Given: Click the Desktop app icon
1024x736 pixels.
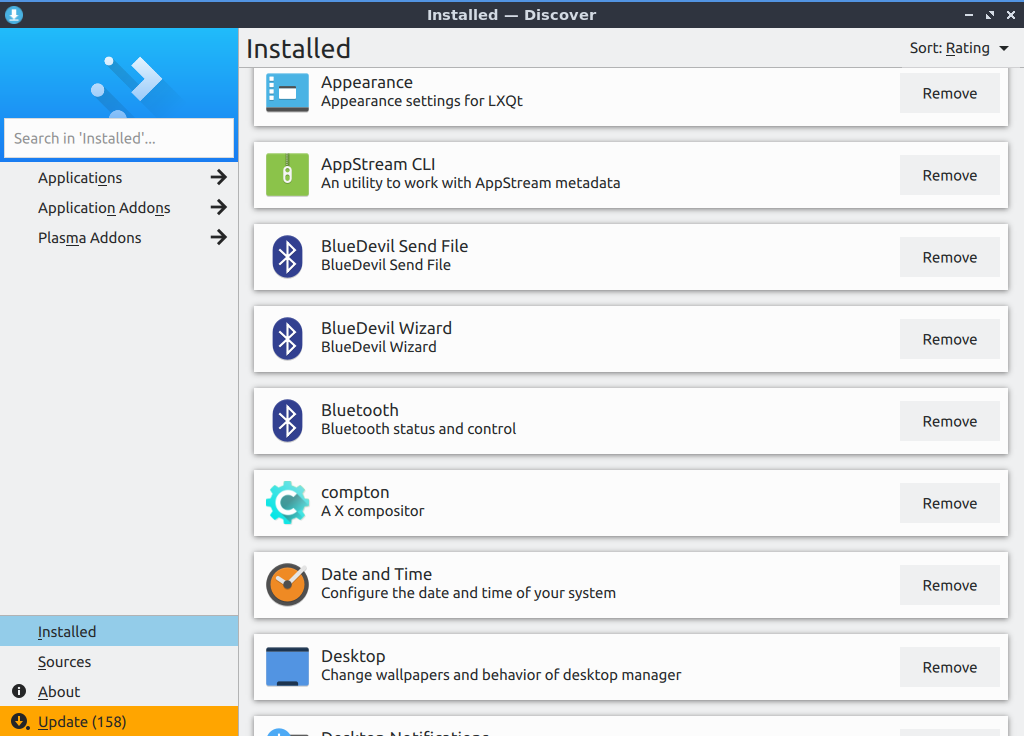Looking at the screenshot, I should point(288,667).
